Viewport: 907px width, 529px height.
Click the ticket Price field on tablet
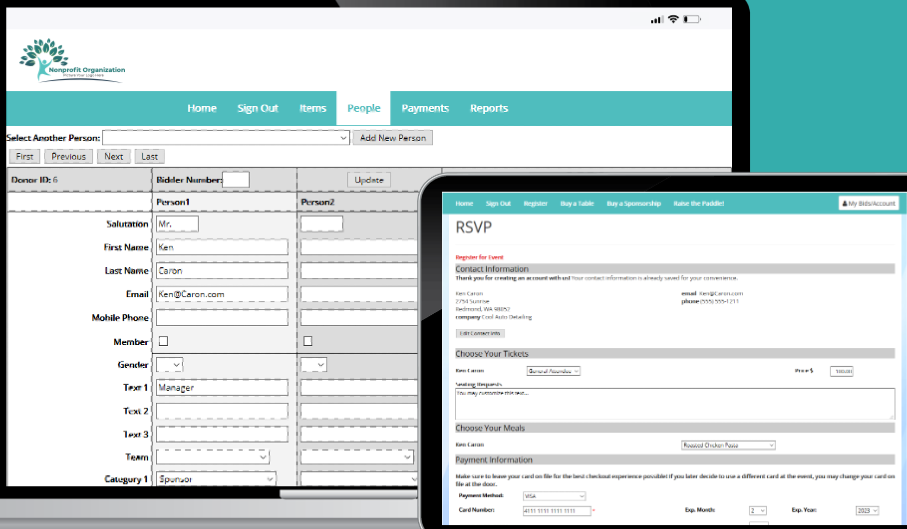[842, 371]
